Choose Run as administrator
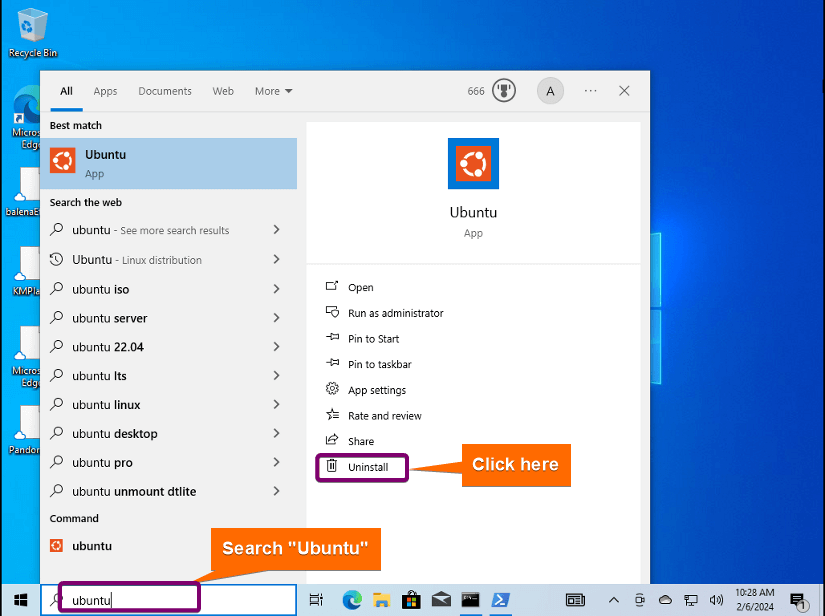 click(x=385, y=313)
